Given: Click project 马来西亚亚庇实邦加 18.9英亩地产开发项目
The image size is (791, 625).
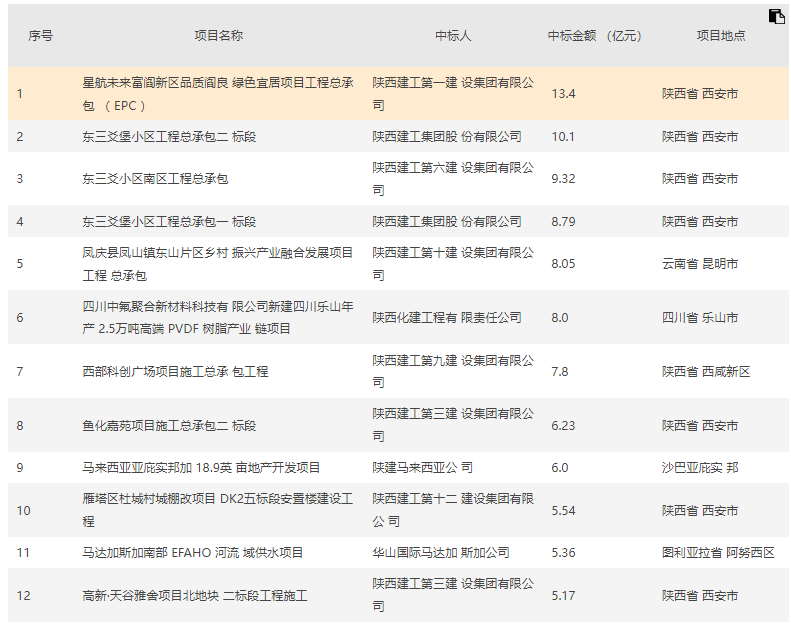Looking at the screenshot, I should point(201,468).
